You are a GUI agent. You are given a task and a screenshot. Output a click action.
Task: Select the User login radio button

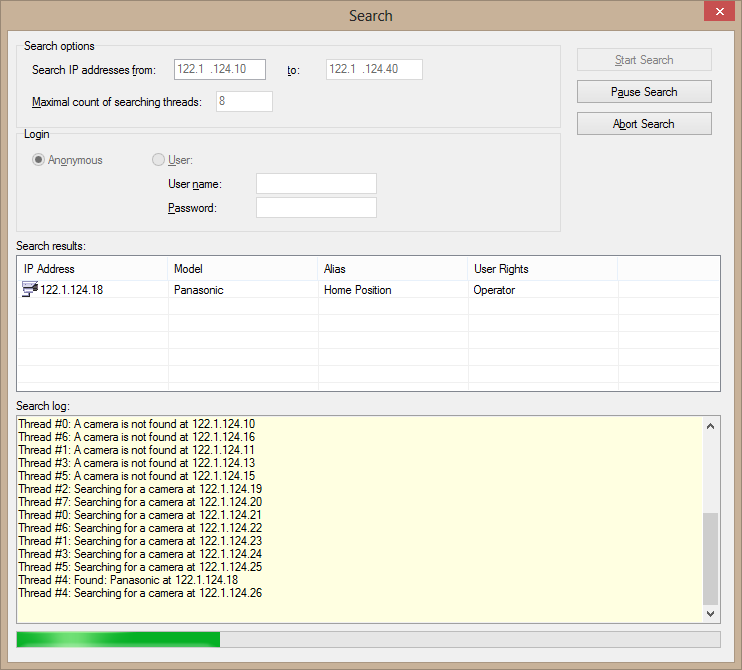pyautogui.click(x=158, y=160)
